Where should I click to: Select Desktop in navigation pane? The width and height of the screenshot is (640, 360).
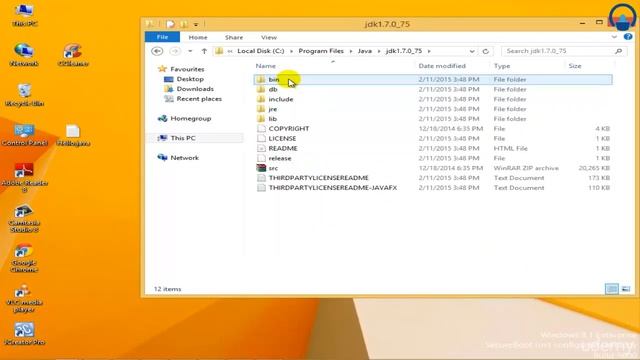[x=190, y=79]
